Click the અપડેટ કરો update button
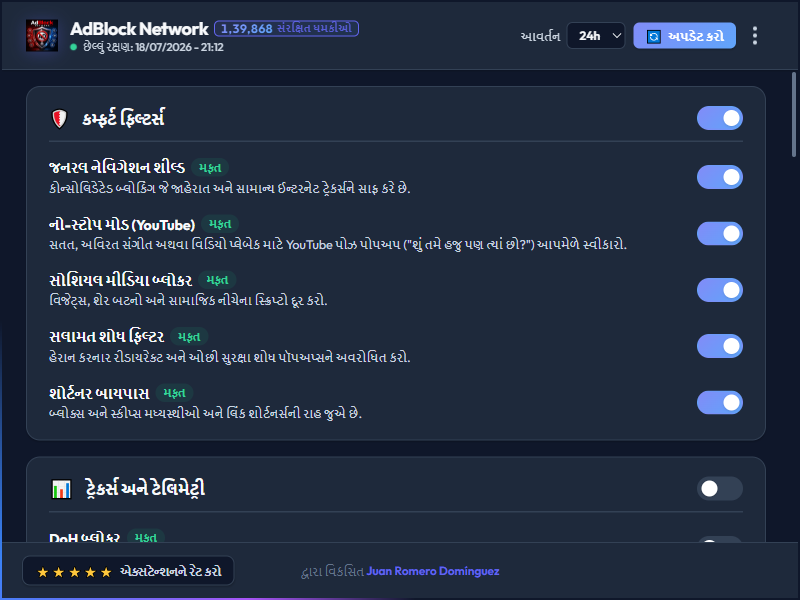Image resolution: width=800 pixels, height=600 pixels. point(684,36)
